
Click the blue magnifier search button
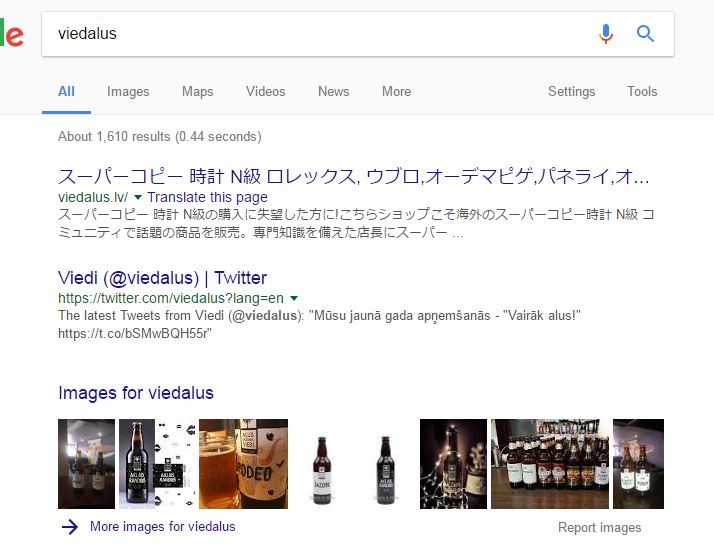[645, 34]
